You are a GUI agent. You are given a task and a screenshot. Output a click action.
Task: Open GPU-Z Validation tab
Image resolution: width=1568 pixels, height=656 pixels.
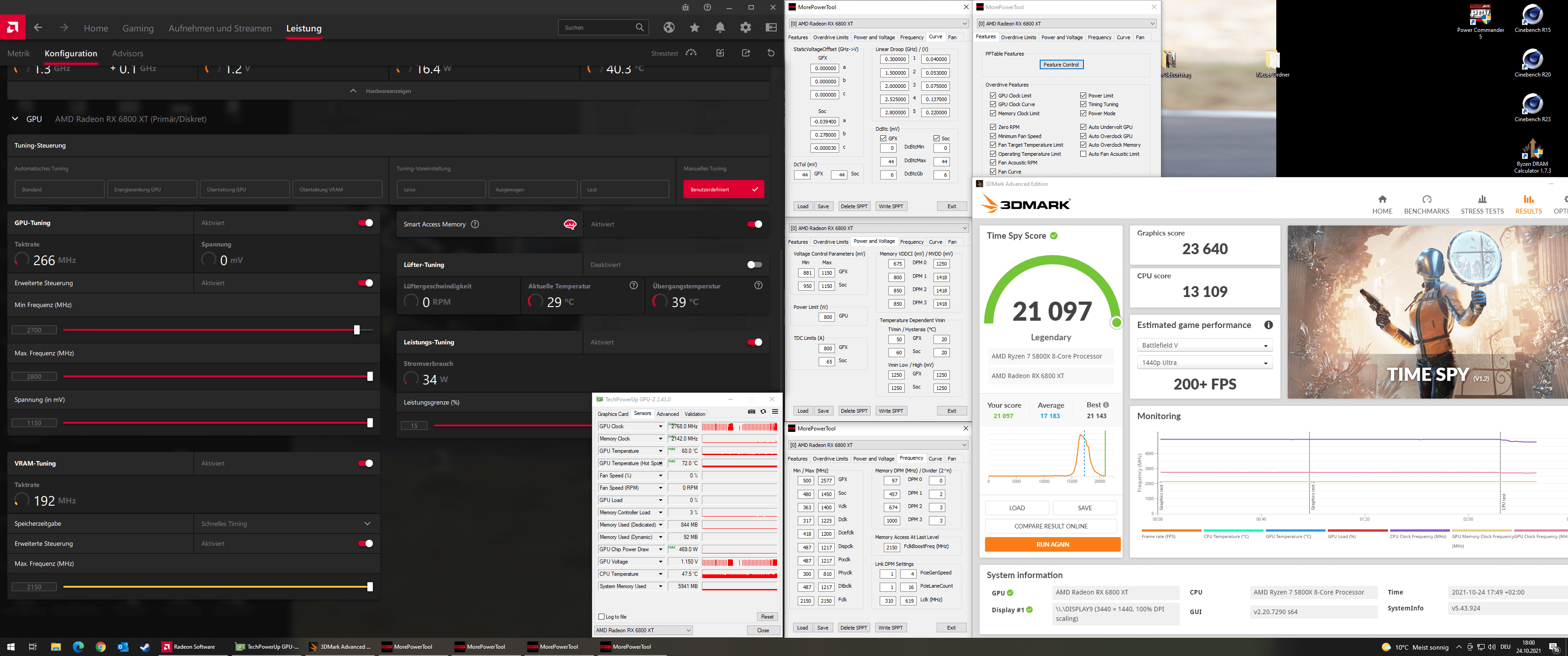[x=695, y=414]
